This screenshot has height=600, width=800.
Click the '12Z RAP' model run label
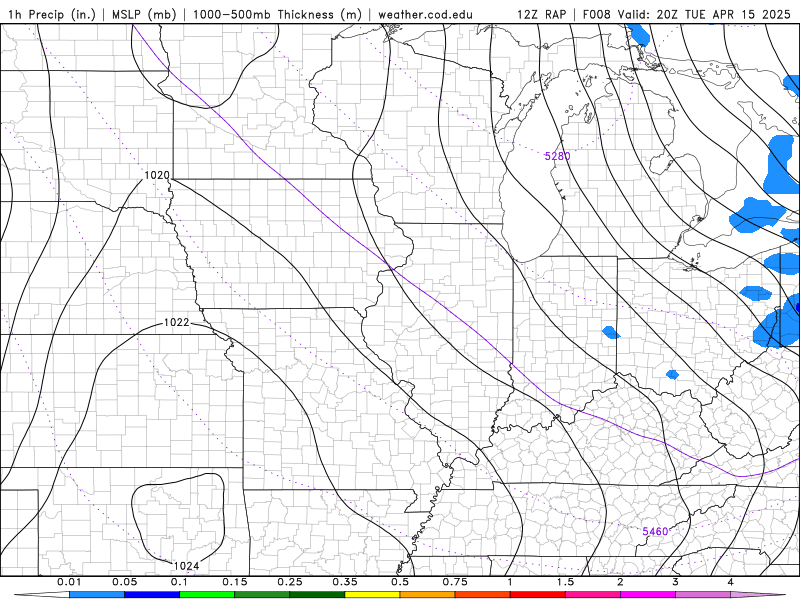pos(541,14)
